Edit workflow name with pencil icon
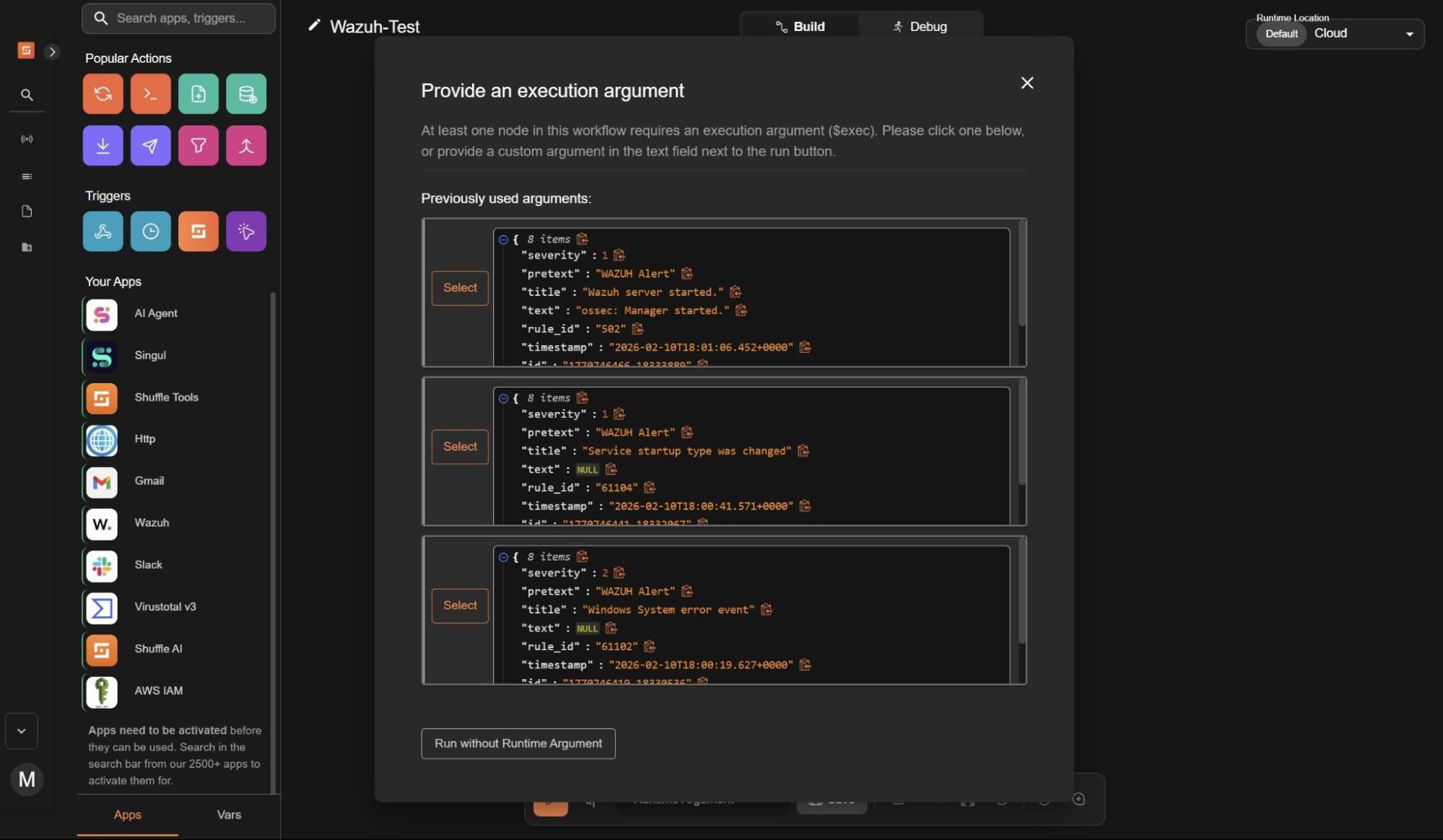 pos(314,26)
